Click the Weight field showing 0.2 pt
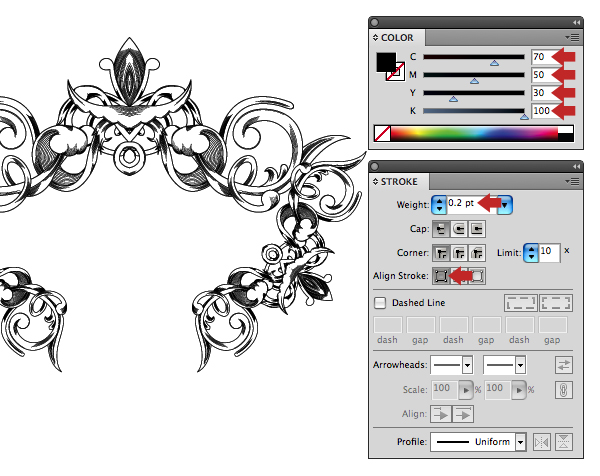 pyautogui.click(x=472, y=205)
